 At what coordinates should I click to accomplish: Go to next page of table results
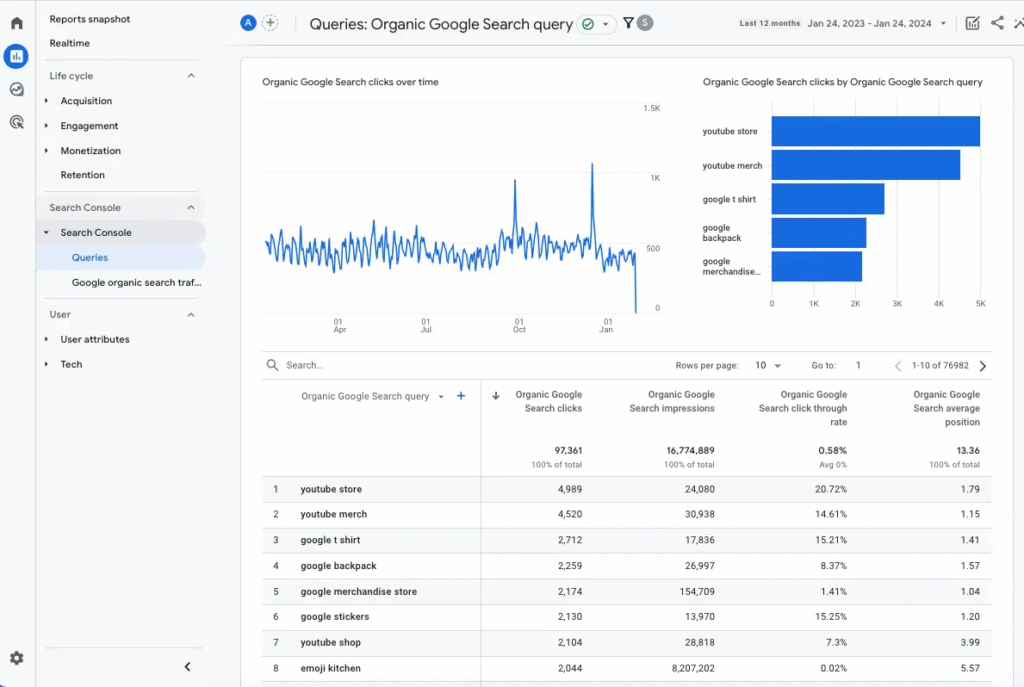983,366
